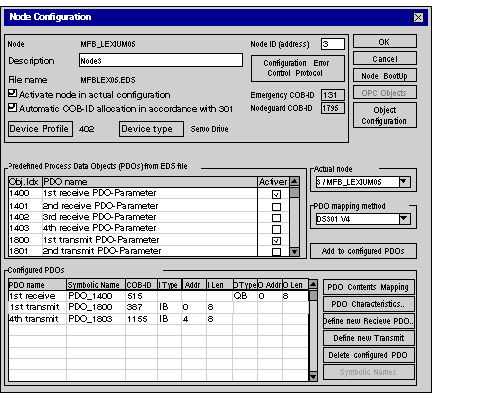Viewport: 490px width, 400px height.
Task: Toggle Automatic COB-ID allocation checkbox
Action: pos(12,107)
